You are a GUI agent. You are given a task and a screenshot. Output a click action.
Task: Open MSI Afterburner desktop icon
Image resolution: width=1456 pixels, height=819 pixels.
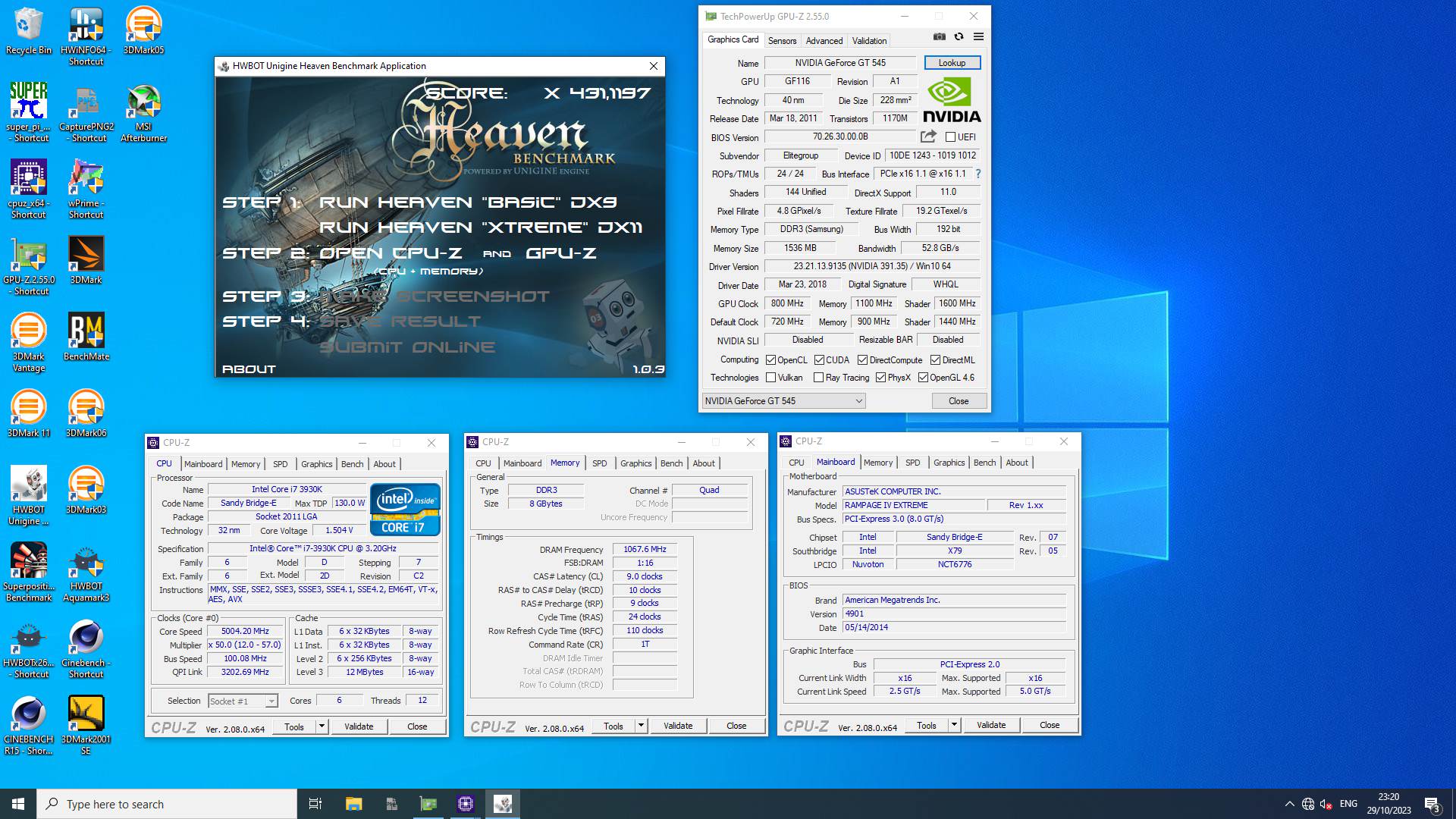[143, 113]
